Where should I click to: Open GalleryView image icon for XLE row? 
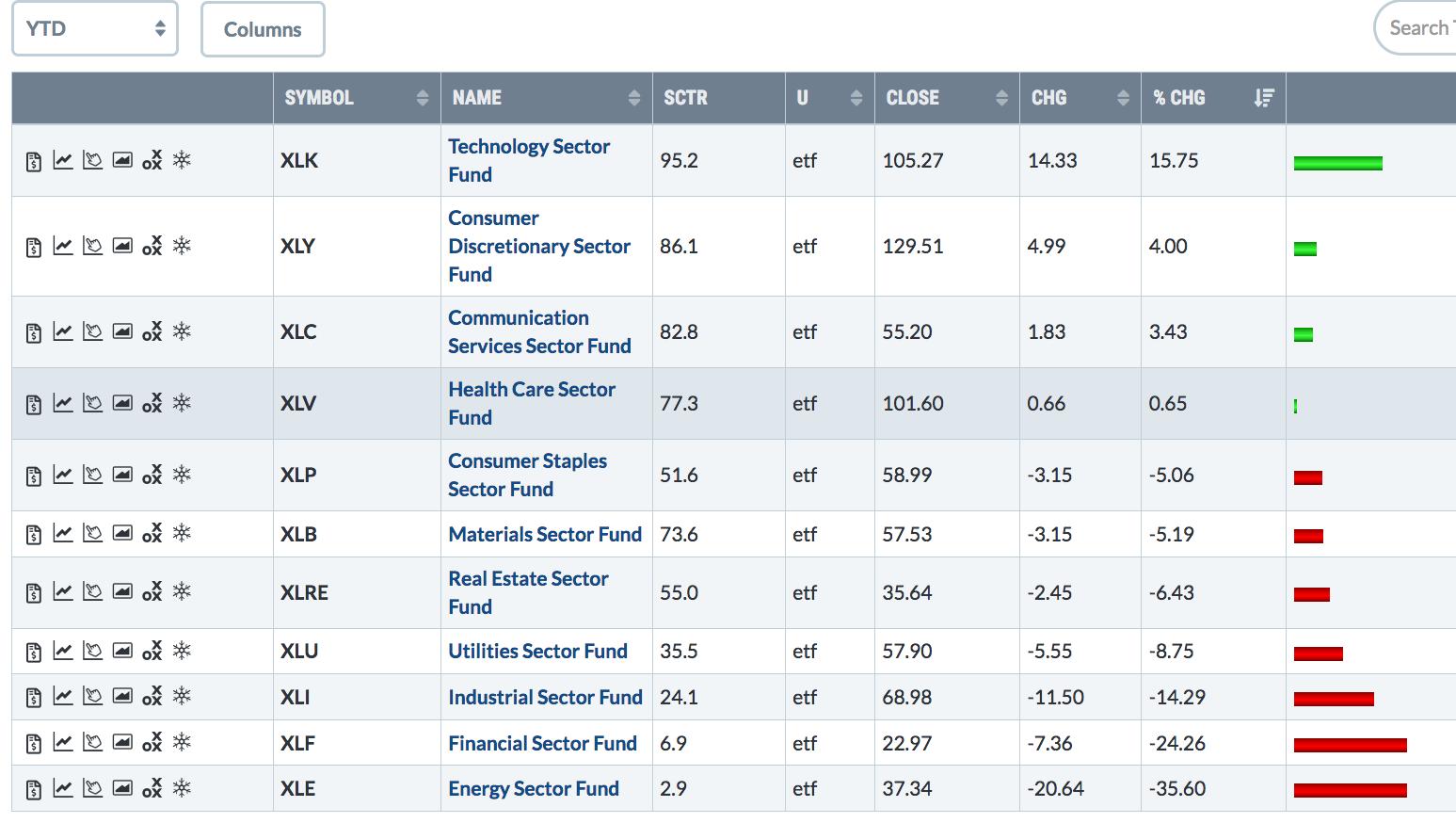[122, 789]
